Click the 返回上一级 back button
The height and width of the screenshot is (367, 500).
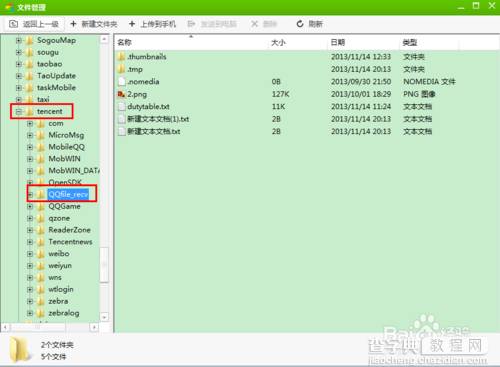[x=34, y=24]
